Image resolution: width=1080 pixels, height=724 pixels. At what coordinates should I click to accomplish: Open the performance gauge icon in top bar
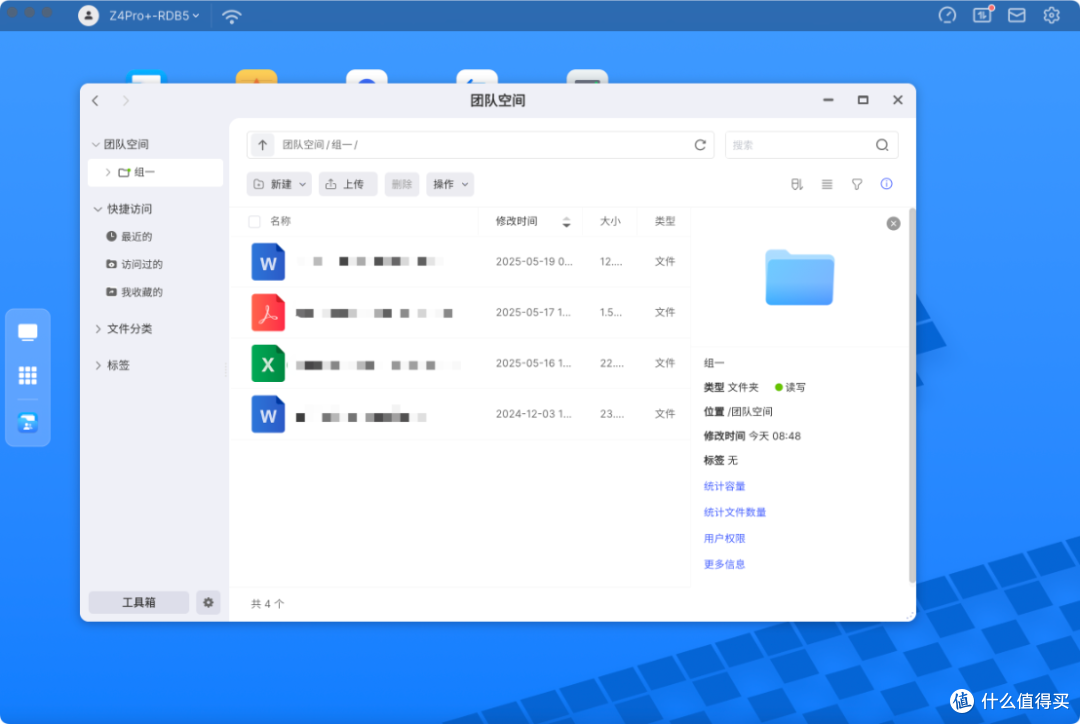coord(947,15)
